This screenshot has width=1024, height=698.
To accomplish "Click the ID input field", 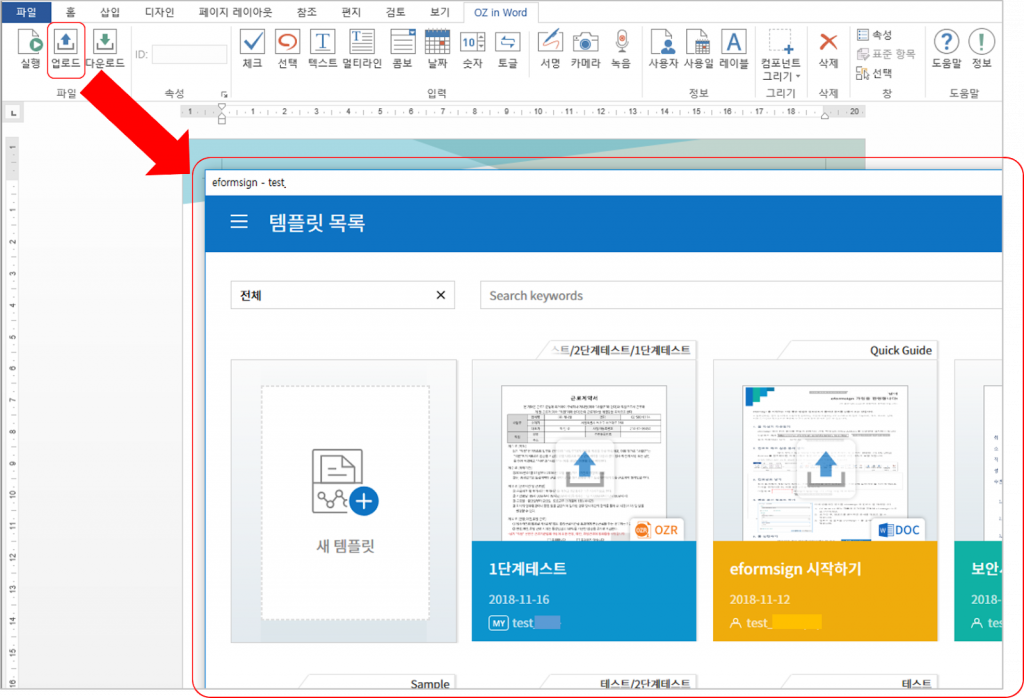I will [x=189, y=54].
